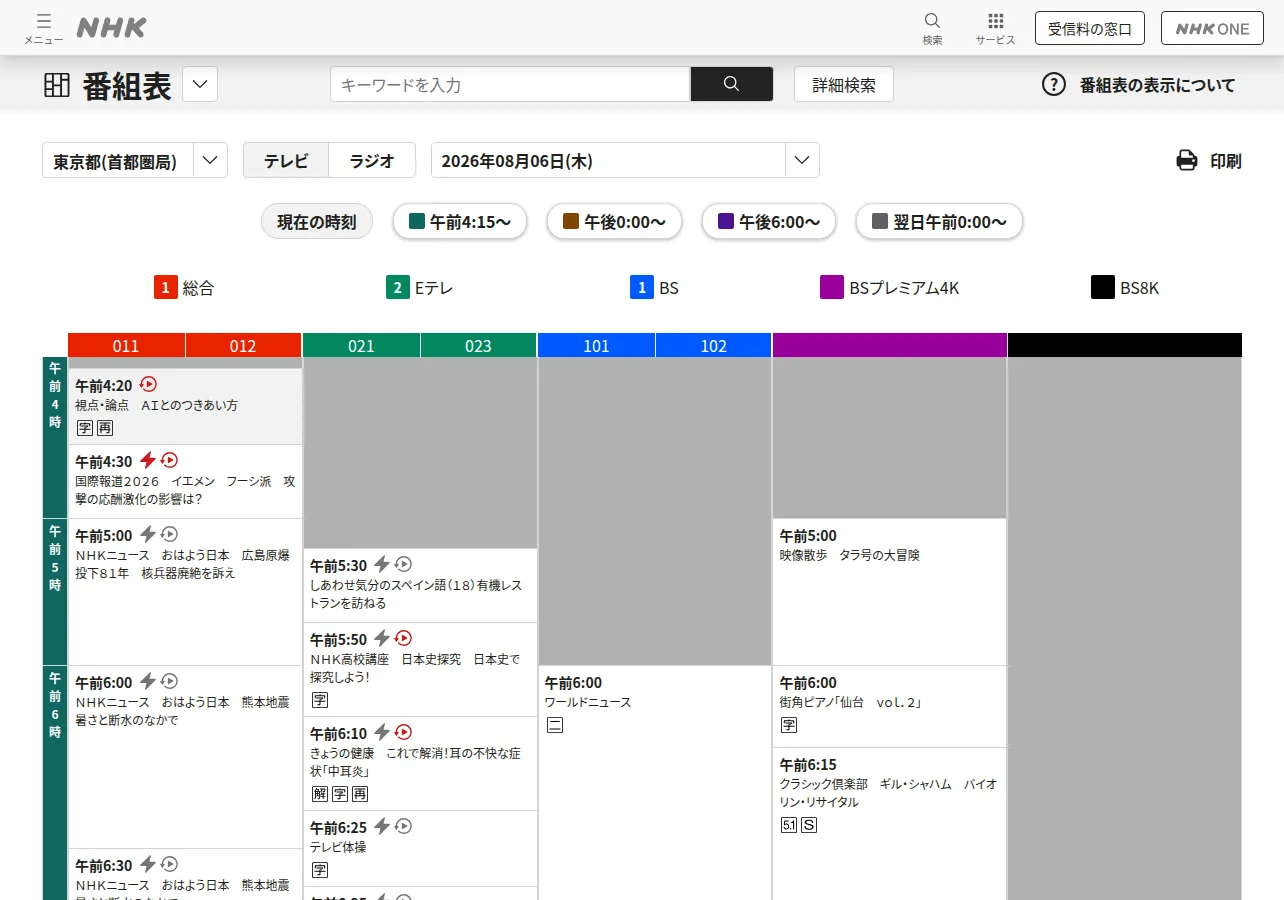Open program しあわせ気分のスペイン語
Image resolution: width=1284 pixels, height=900 pixels.
point(420,585)
